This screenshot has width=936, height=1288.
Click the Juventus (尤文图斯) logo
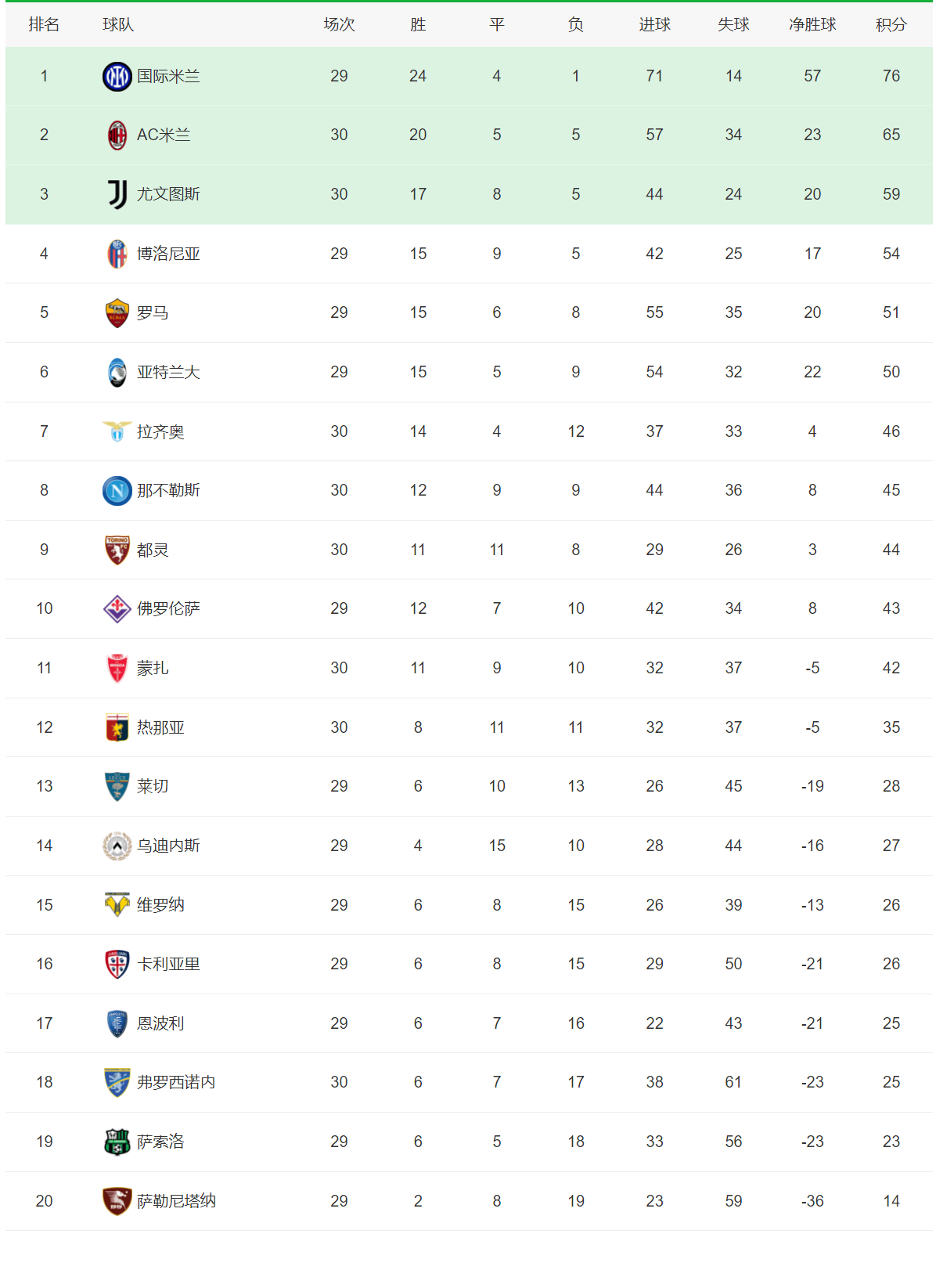(117, 194)
